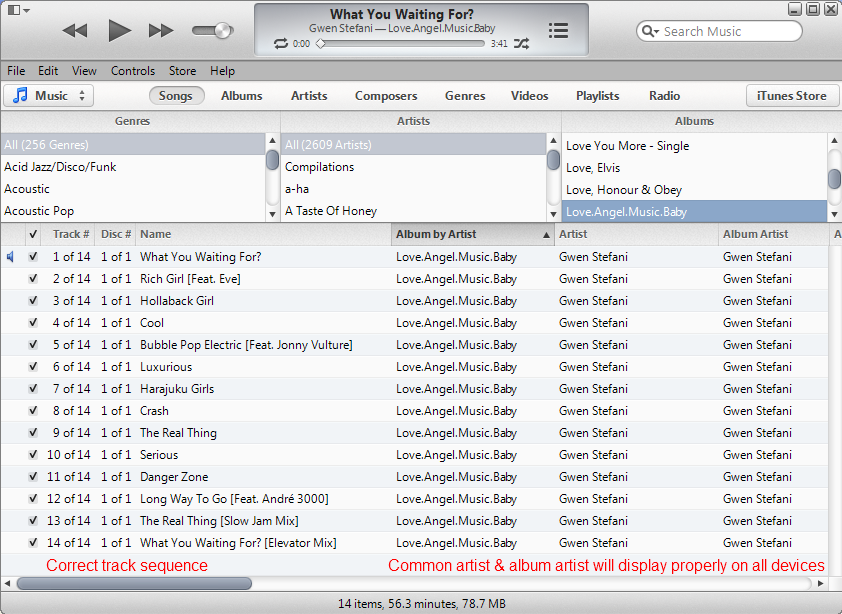The image size is (842, 614).
Task: Select A Taste Of Honey artist
Action: [x=413, y=211]
